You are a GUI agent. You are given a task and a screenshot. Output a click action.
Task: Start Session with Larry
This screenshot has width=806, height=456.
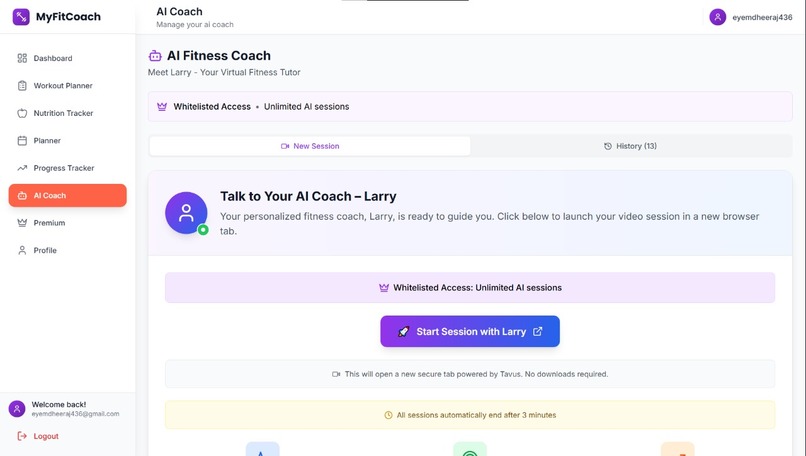tap(470, 332)
